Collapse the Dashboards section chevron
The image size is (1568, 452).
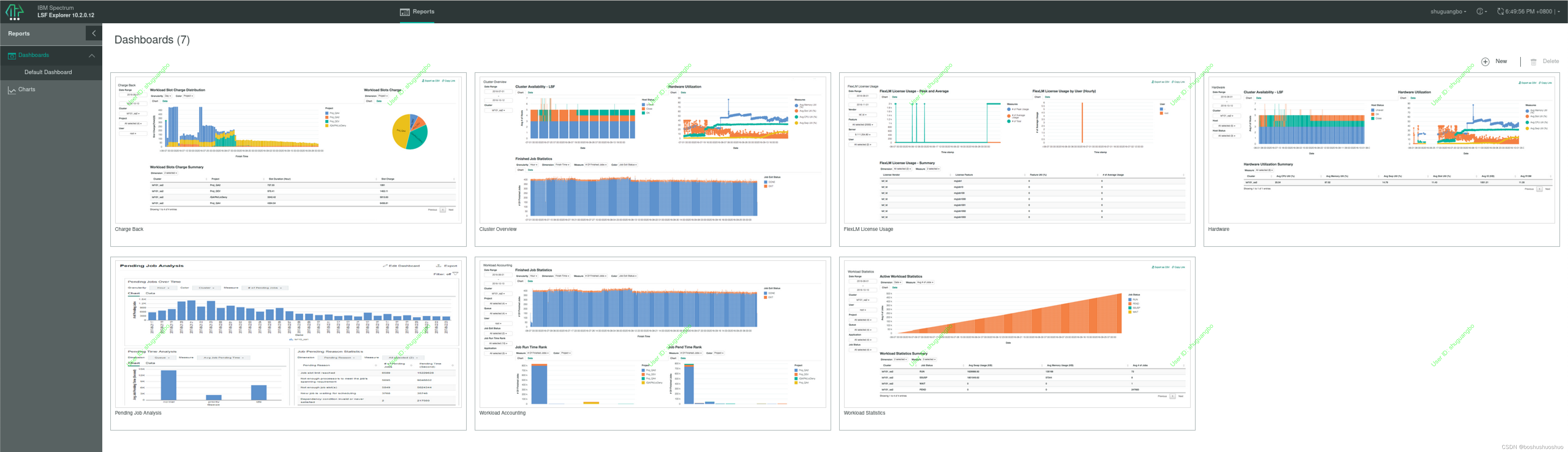pyautogui.click(x=92, y=55)
